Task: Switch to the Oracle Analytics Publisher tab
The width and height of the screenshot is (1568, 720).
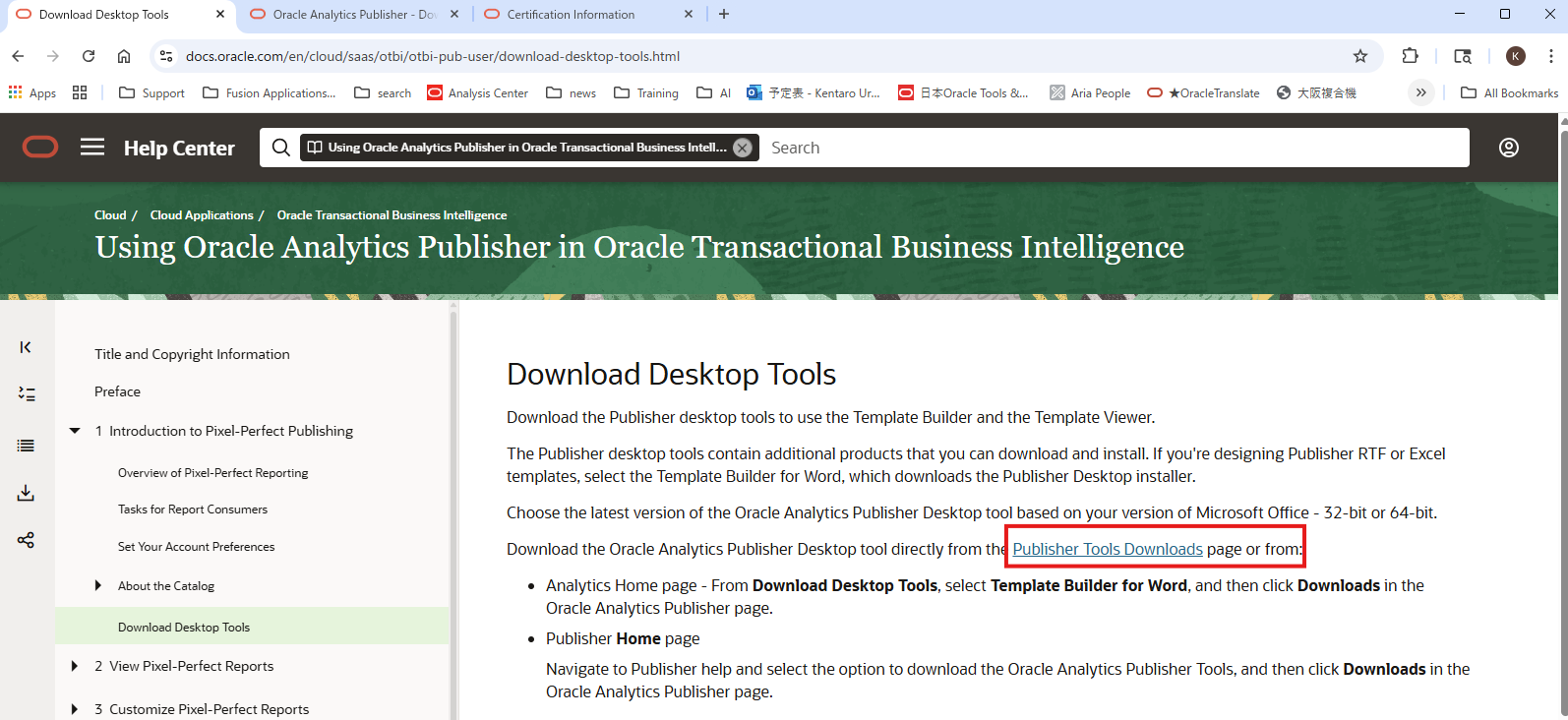Action: pos(355,14)
